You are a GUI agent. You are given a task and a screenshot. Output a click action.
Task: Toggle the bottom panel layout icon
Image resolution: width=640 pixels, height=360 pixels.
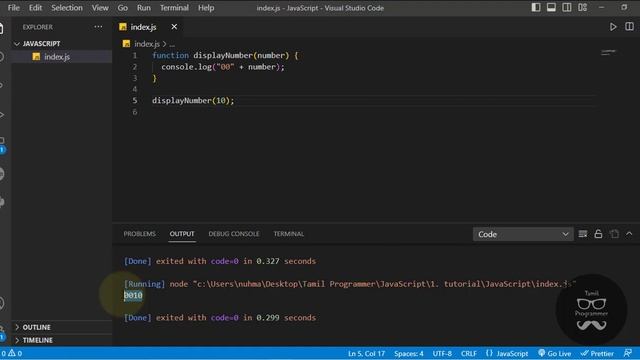pos(551,7)
